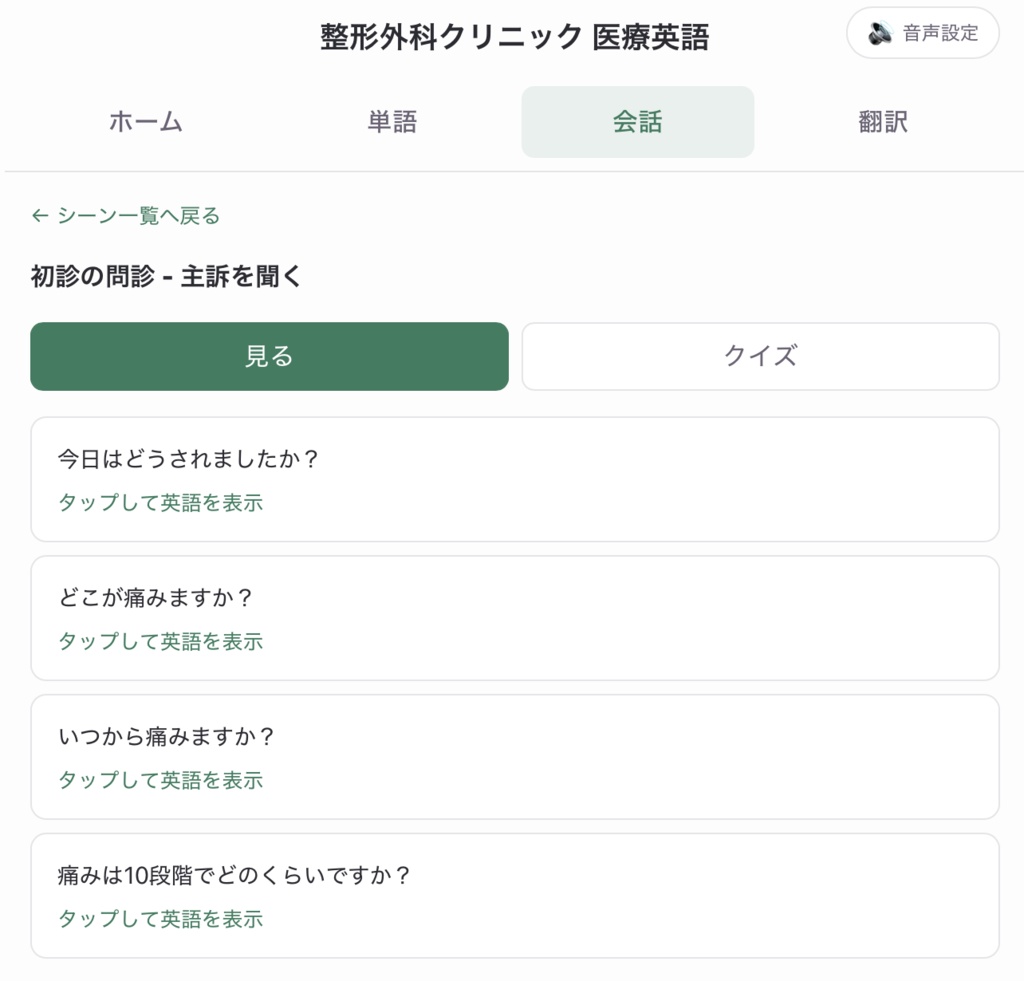Select the 会話 conversation tab
Screen dimensions: 1024x981
coord(637,121)
